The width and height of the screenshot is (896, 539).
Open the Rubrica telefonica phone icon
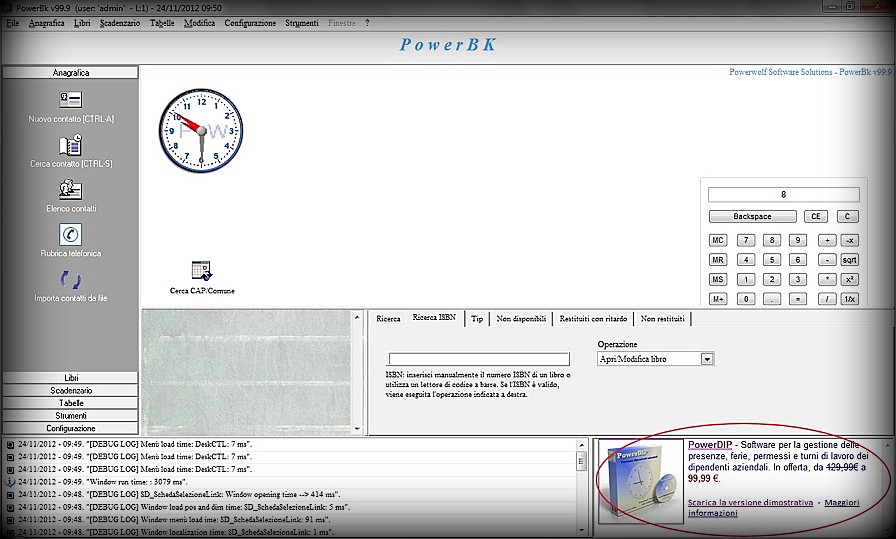pyautogui.click(x=71, y=234)
